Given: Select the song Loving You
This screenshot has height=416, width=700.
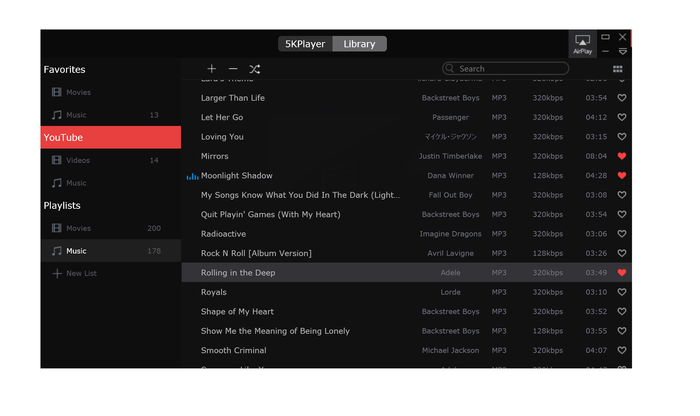Looking at the screenshot, I should [x=222, y=137].
